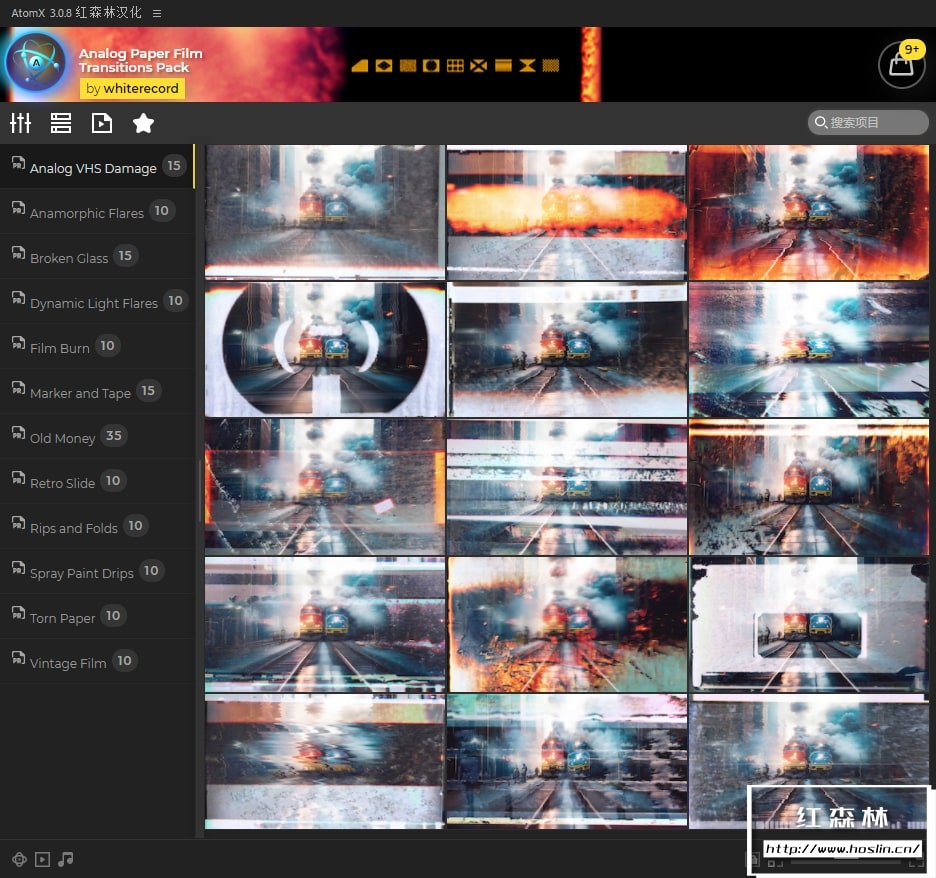The height and width of the screenshot is (878, 936).
Task: Open the Spray Paint Drips category
Action: point(97,571)
